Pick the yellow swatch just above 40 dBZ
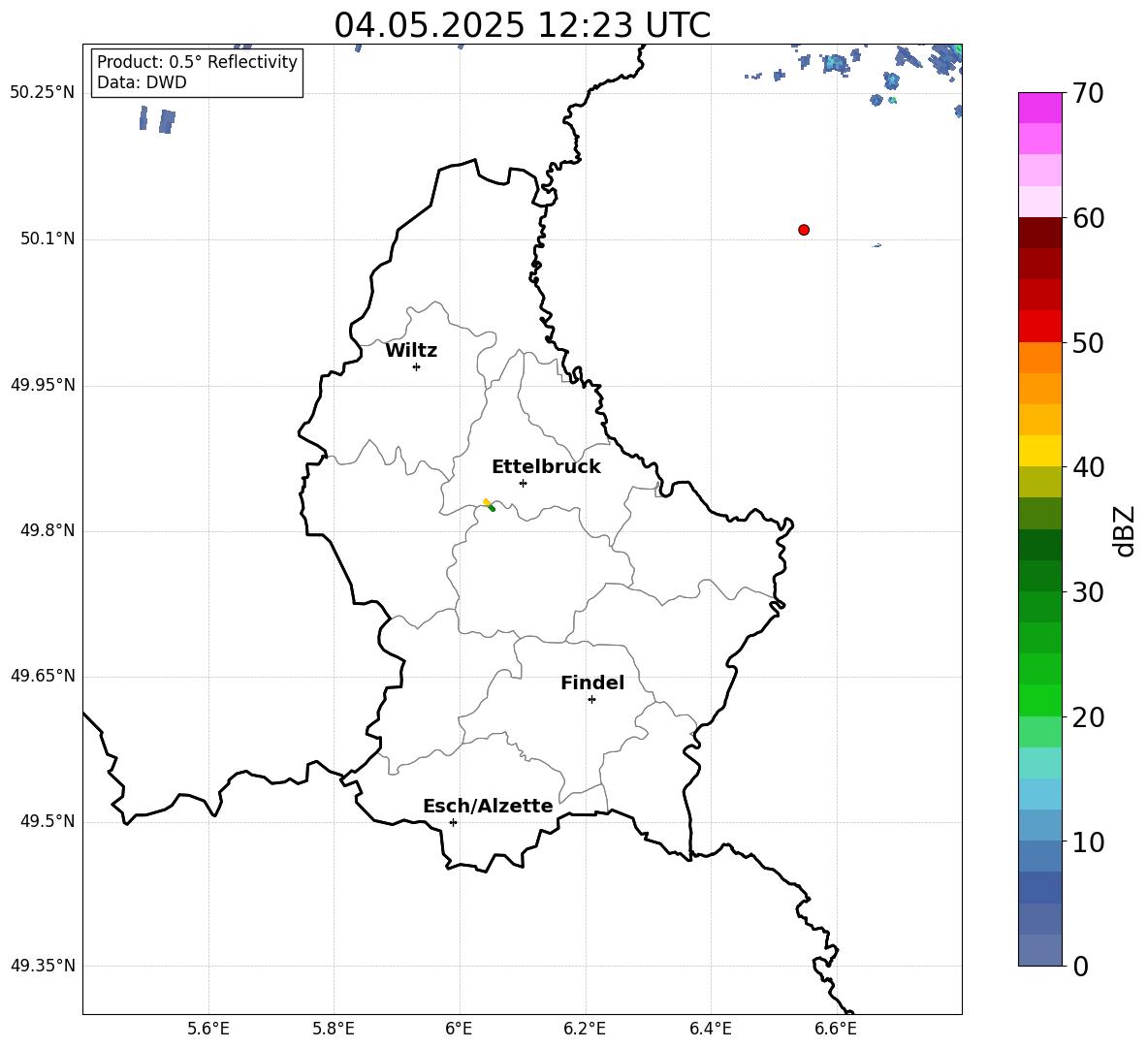Viewport: 1148px width, 1048px height. [x=1040, y=451]
